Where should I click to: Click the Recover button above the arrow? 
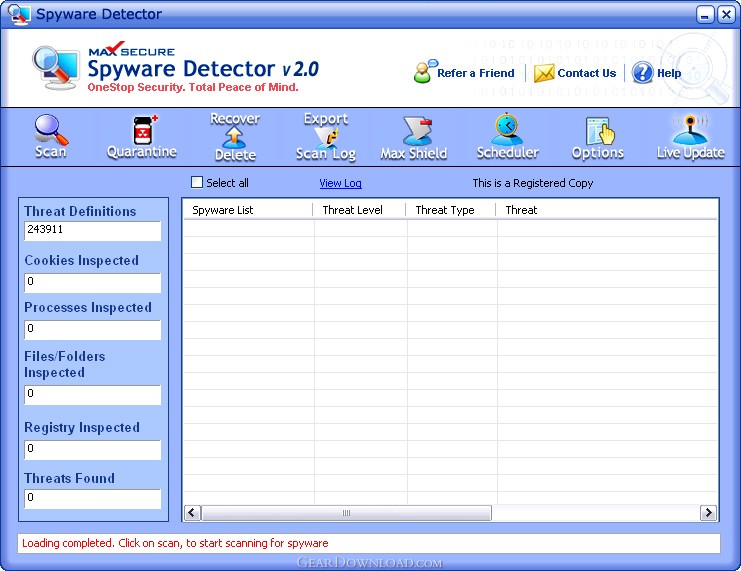click(x=235, y=119)
